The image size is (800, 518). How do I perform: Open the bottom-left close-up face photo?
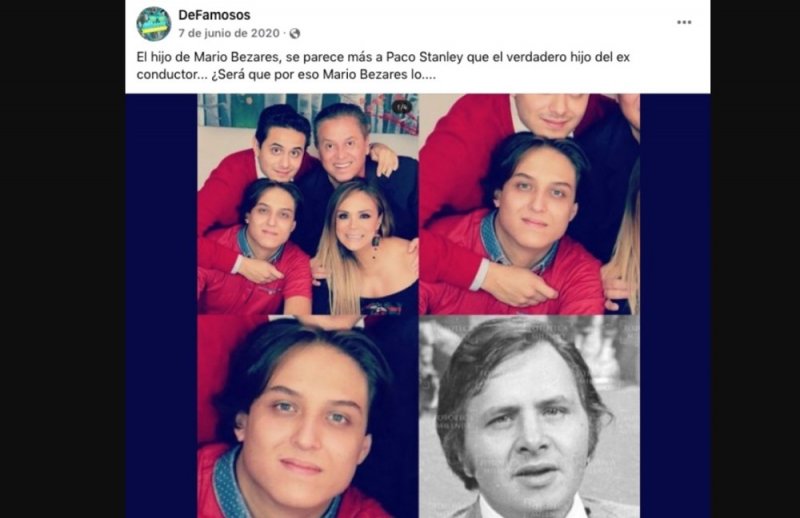point(308,417)
